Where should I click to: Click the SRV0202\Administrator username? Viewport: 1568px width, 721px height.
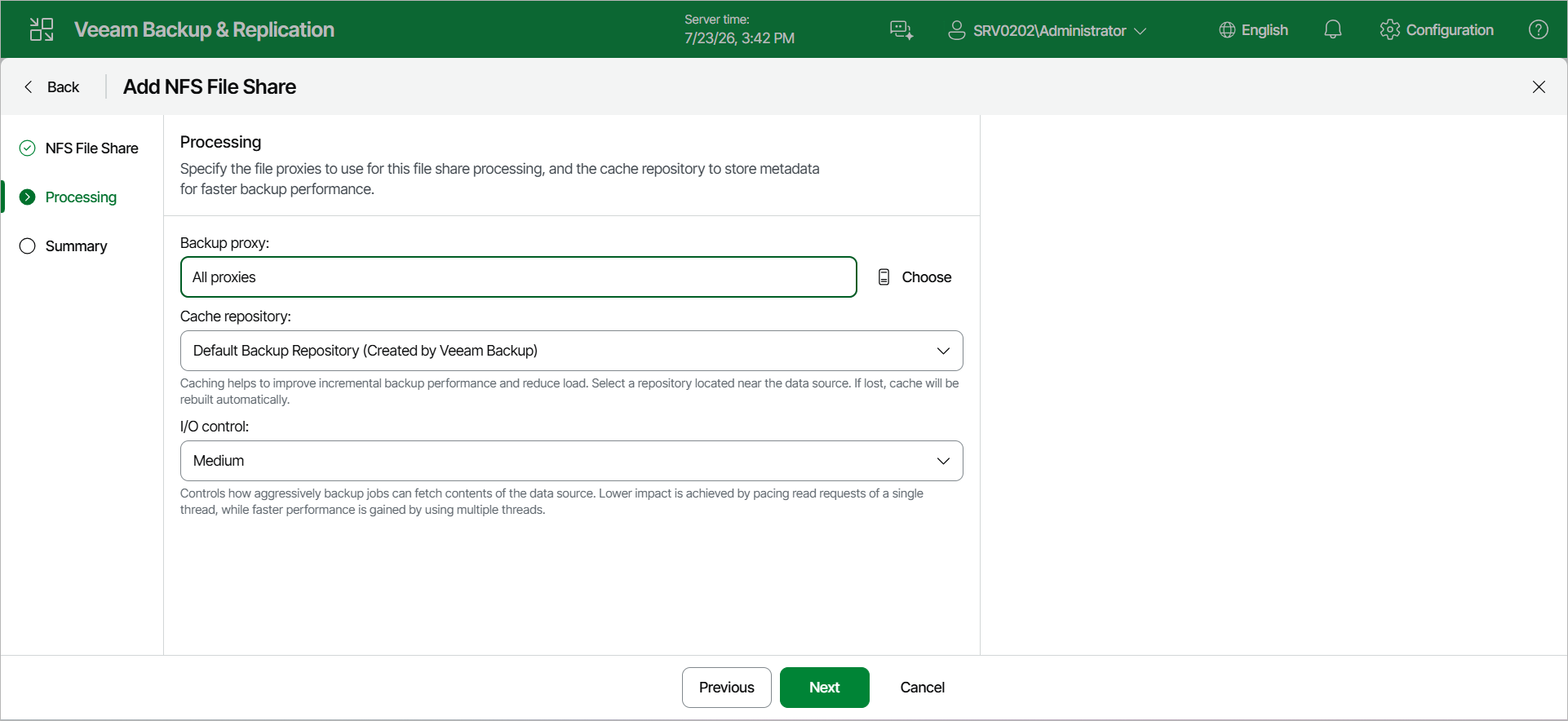point(1049,31)
